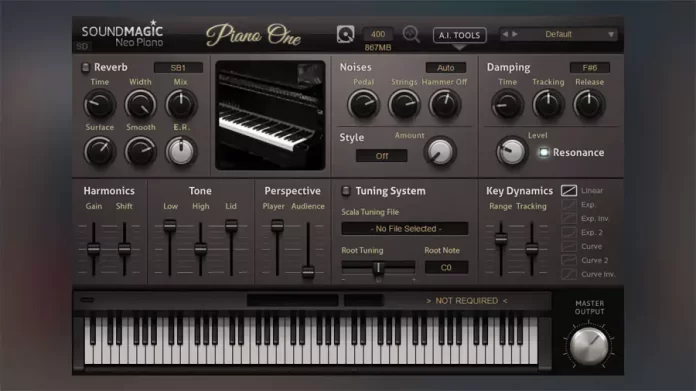The image size is (696, 391).
Task: Toggle the Tuning System power switch
Action: [x=345, y=191]
